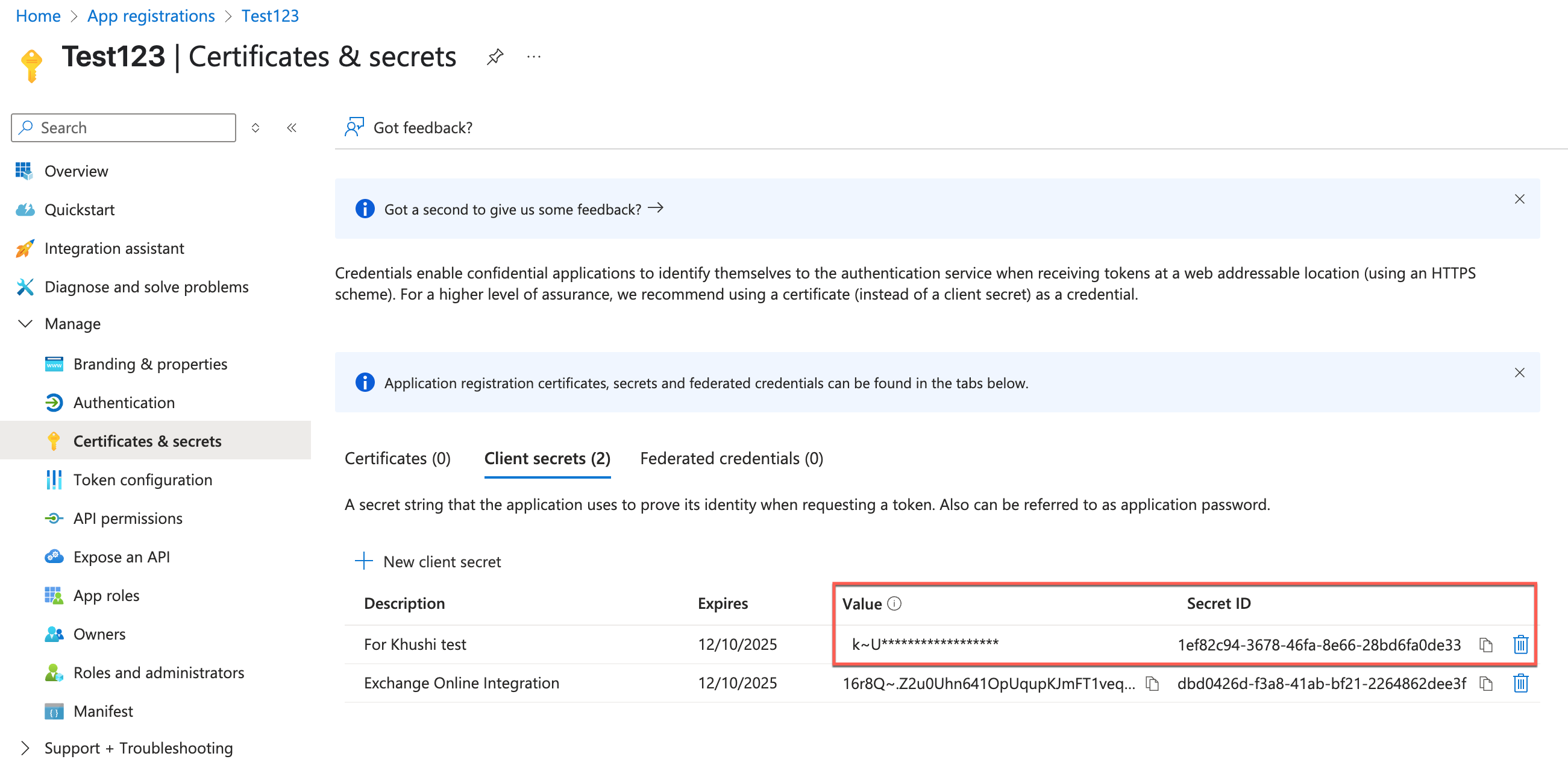
Task: Collapse the sidebar with the double-chevron icon
Action: point(292,128)
